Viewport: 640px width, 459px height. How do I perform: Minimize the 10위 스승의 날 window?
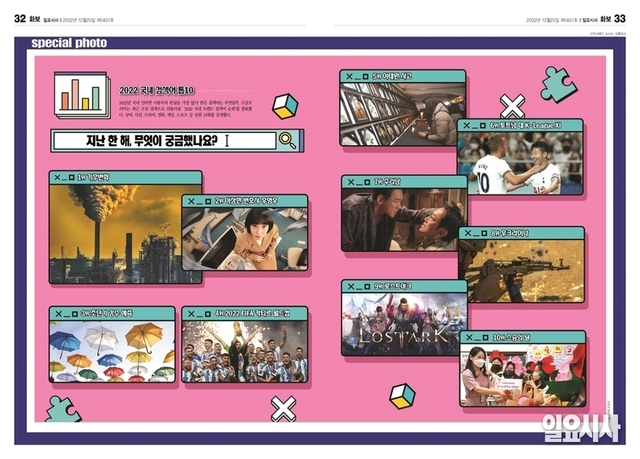[477, 339]
